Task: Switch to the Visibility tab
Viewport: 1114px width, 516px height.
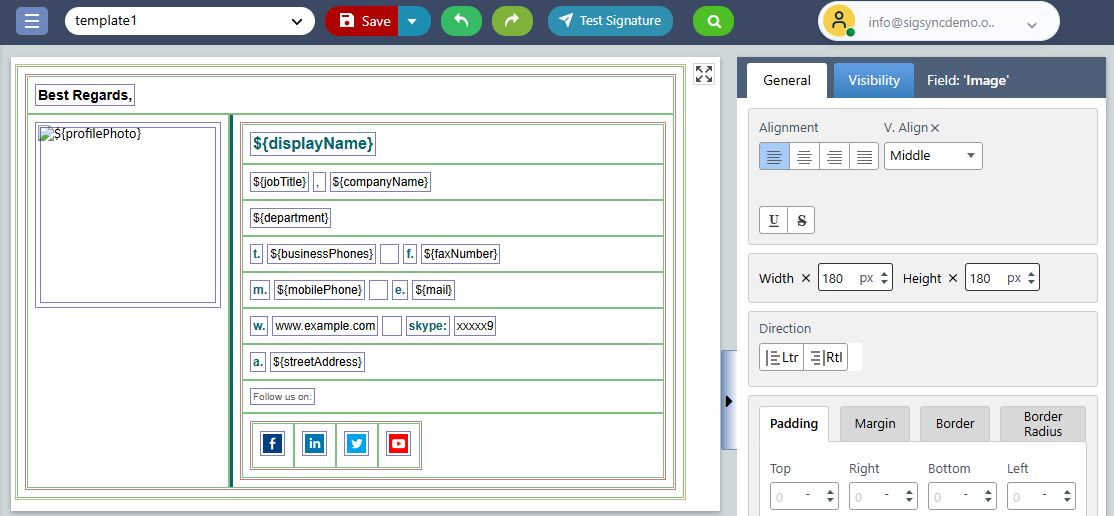Action: [874, 80]
